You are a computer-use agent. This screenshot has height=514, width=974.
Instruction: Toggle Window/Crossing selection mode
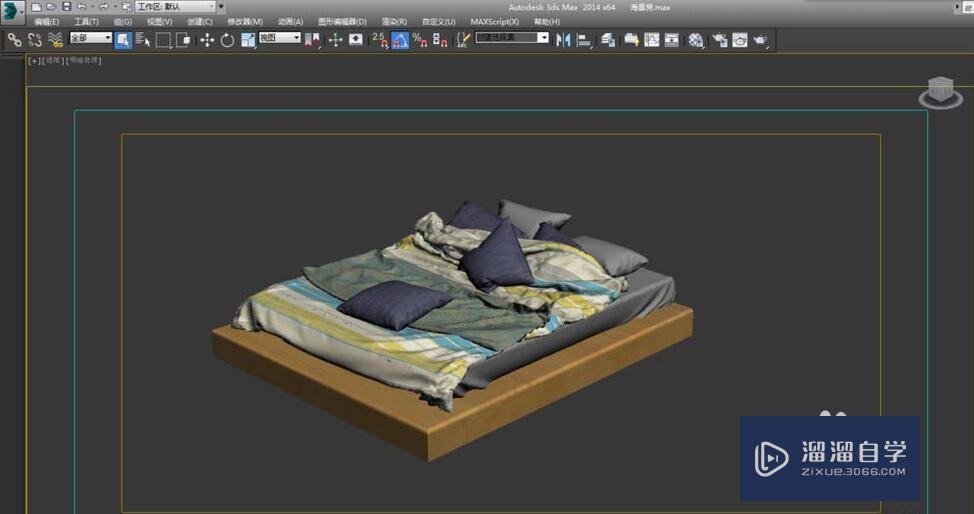[183, 40]
